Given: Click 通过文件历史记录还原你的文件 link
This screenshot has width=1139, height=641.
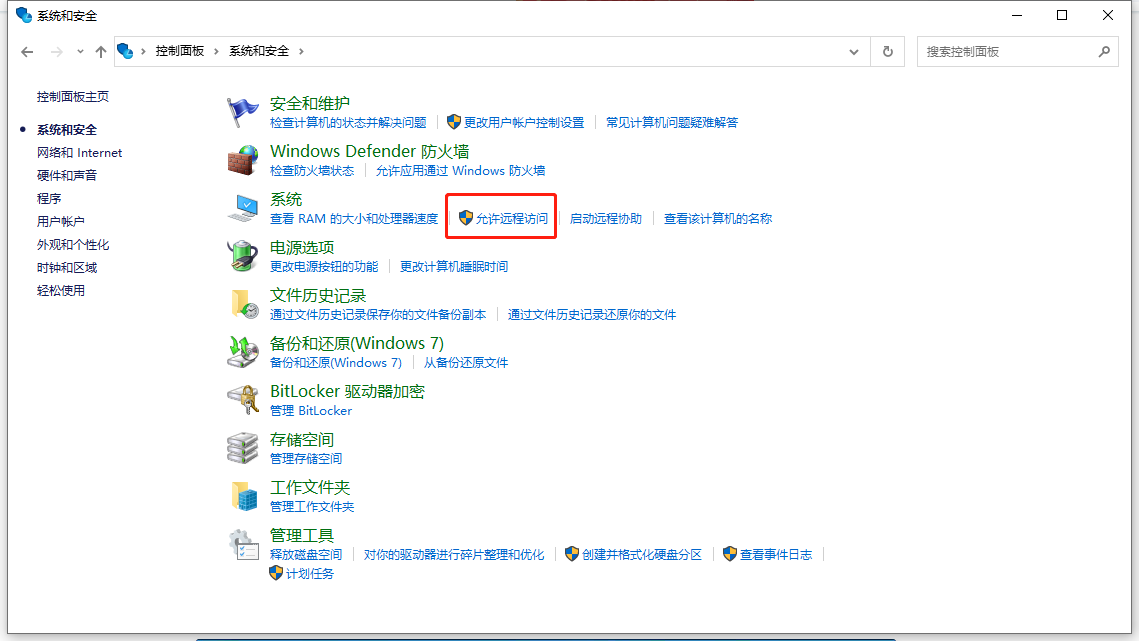Looking at the screenshot, I should tap(592, 315).
